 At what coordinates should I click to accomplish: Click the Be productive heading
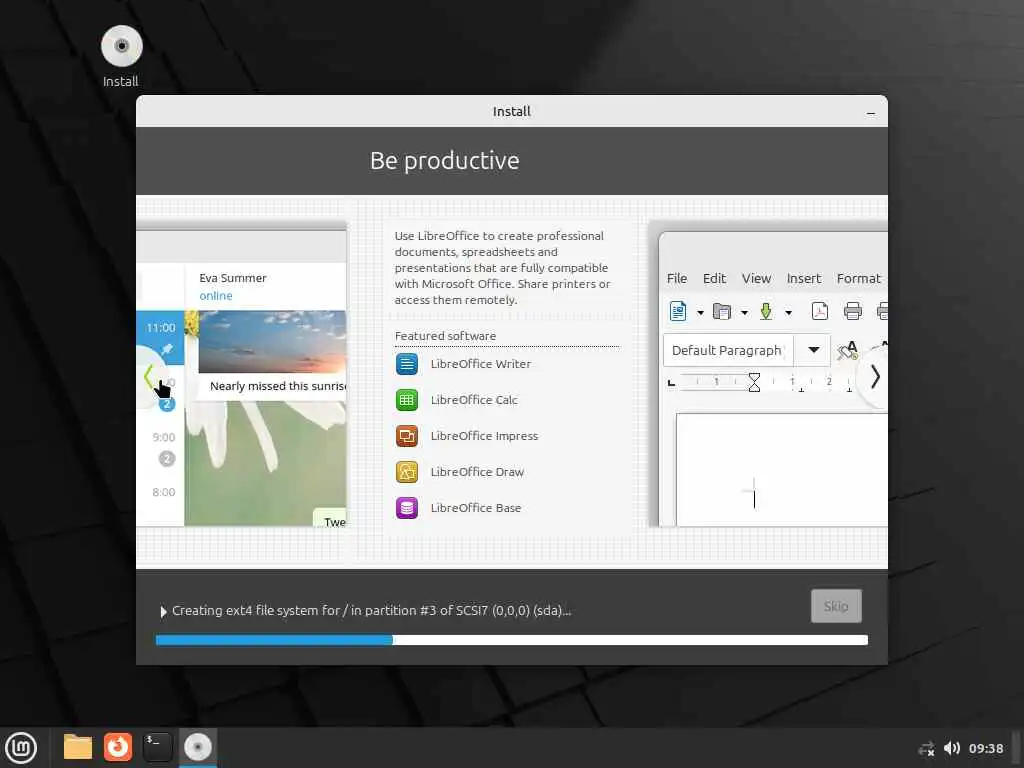pos(445,161)
